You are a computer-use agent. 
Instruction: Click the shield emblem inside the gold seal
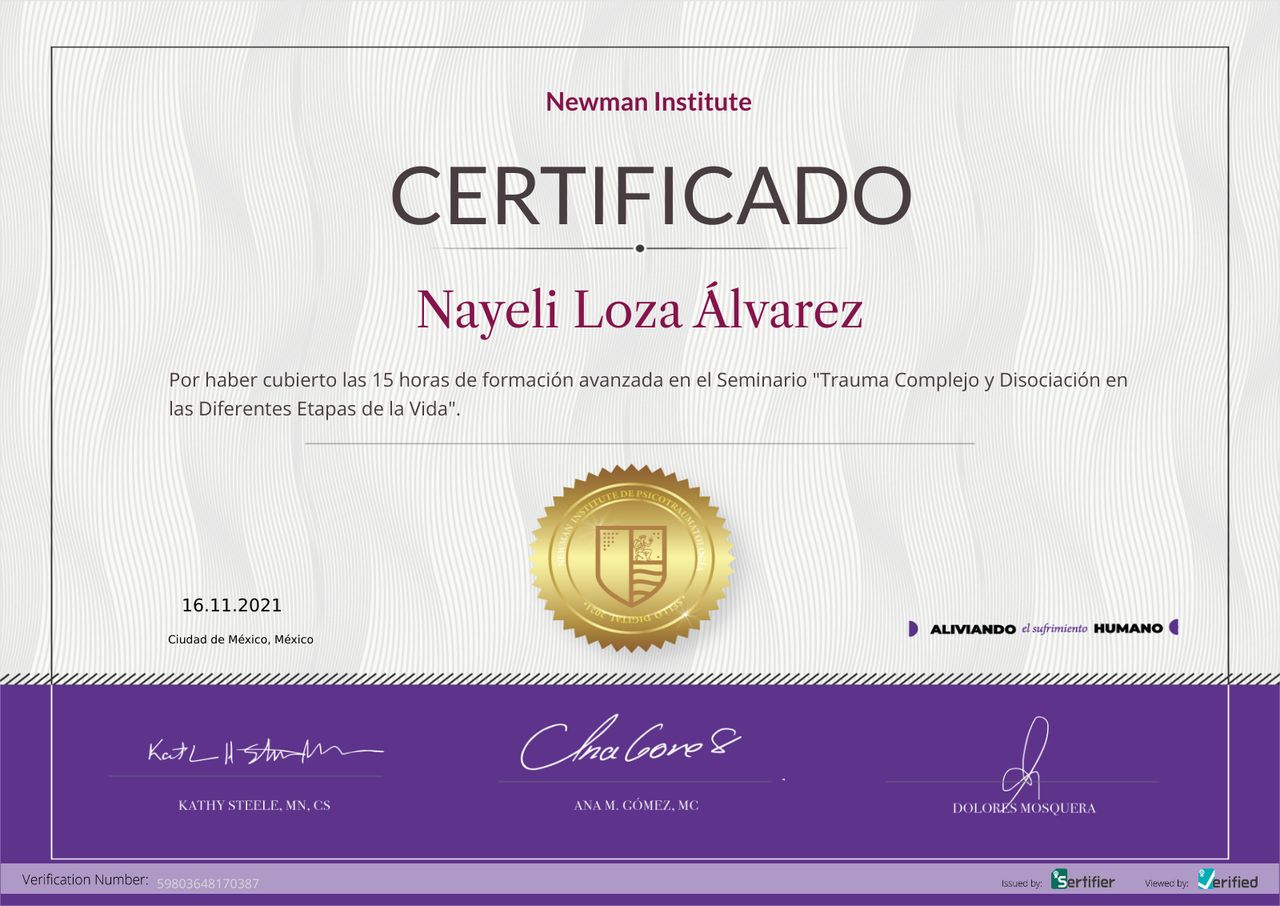[x=631, y=564]
